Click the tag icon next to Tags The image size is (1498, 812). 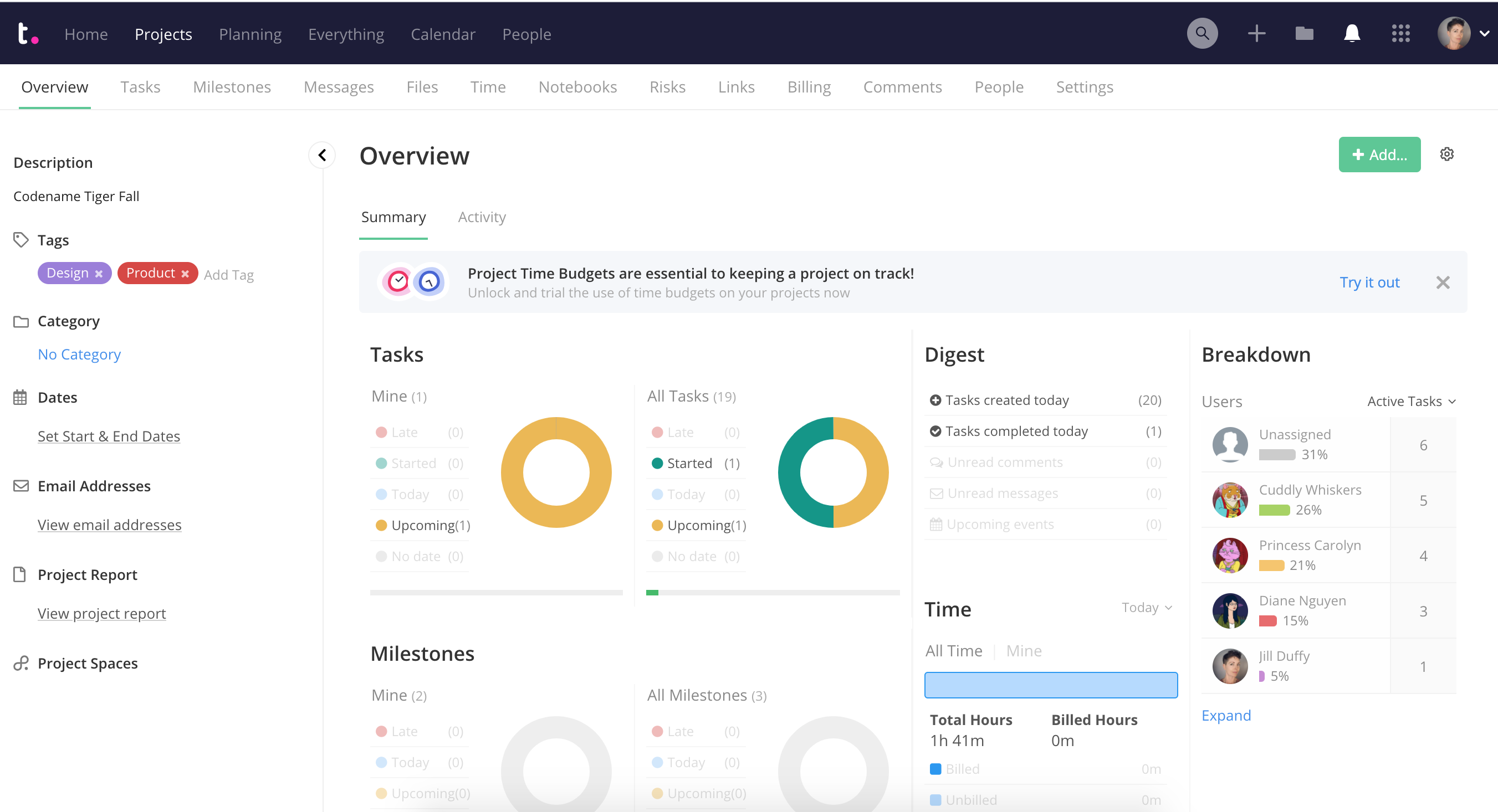(21, 240)
